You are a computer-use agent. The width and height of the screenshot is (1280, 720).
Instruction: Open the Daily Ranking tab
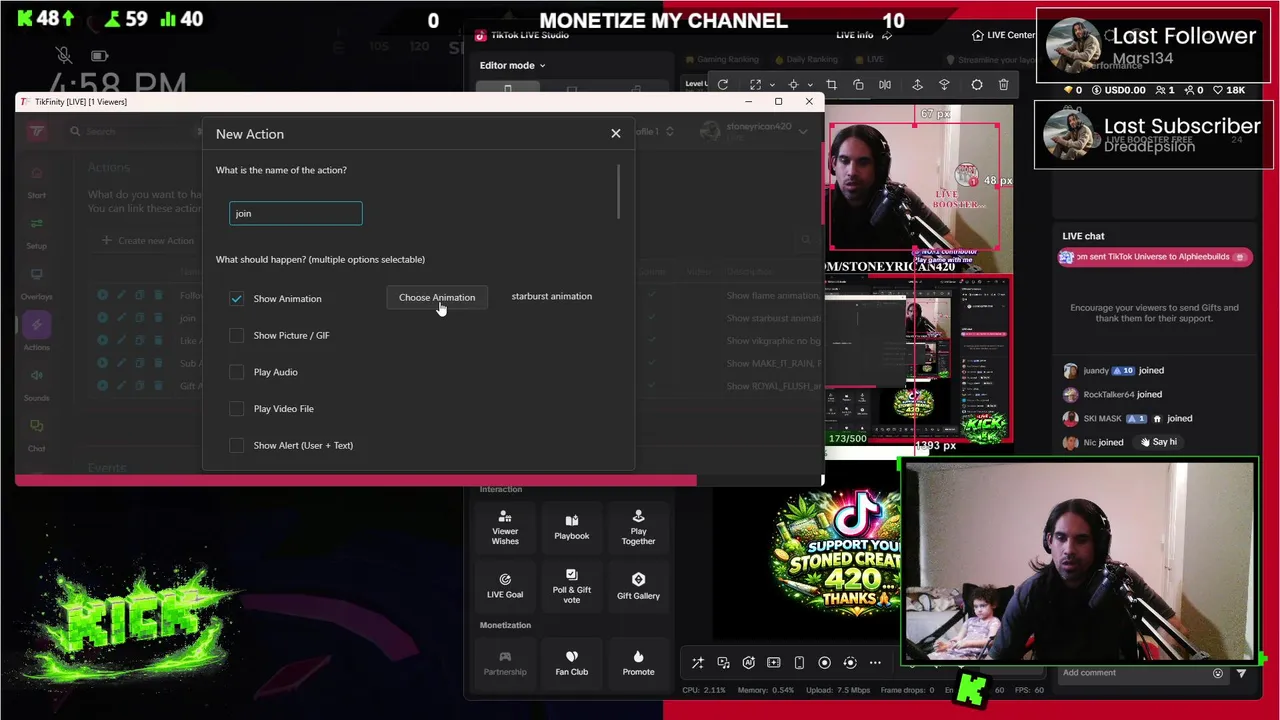point(805,59)
